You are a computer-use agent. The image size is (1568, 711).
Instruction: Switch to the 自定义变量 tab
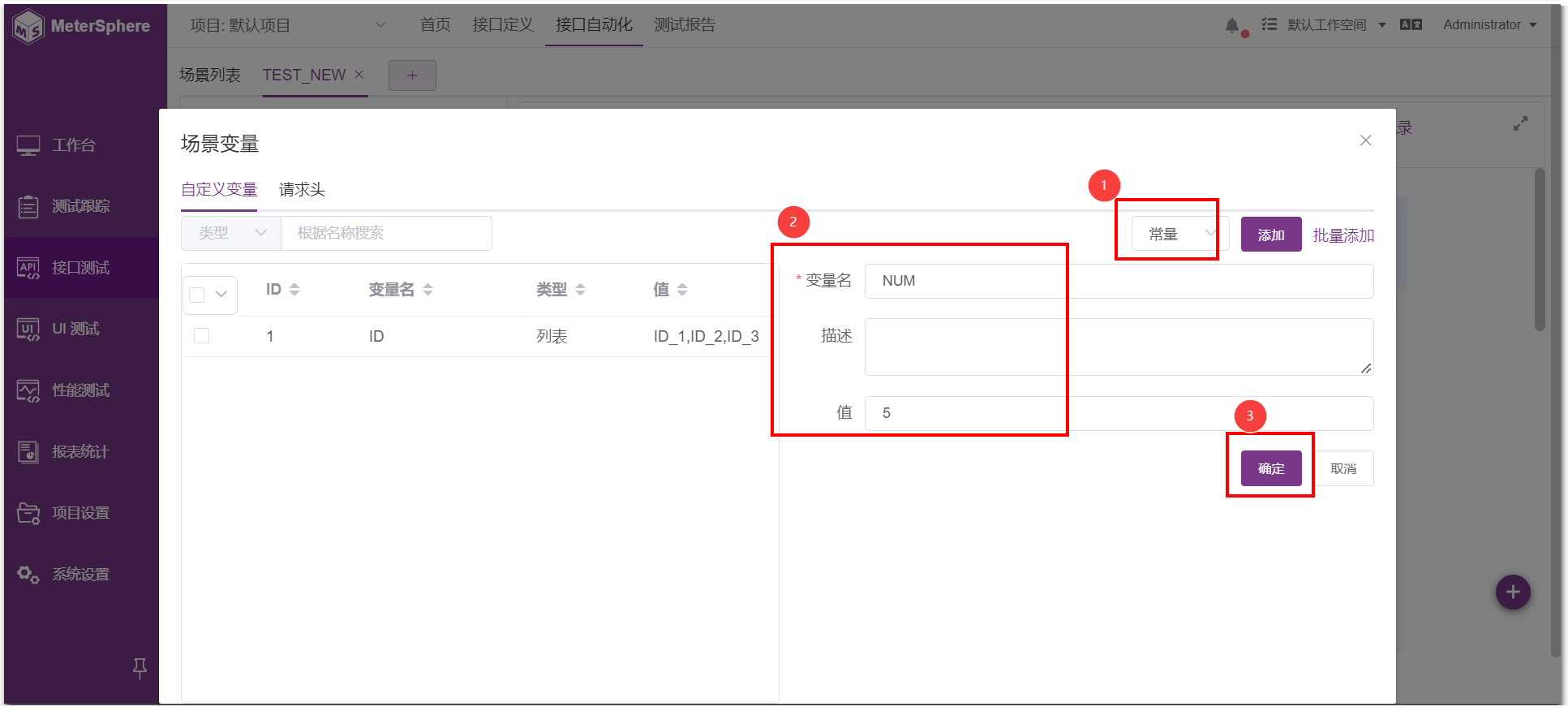(x=219, y=190)
